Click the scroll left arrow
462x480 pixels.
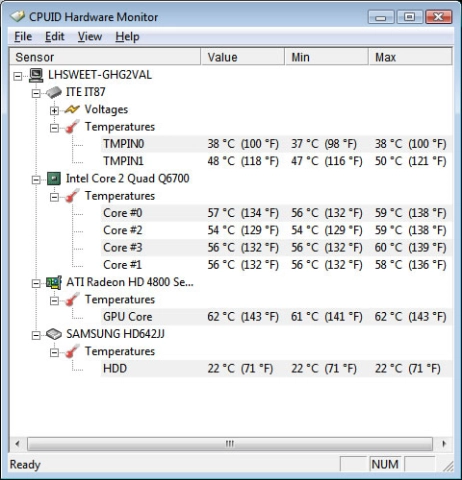(x=18, y=444)
